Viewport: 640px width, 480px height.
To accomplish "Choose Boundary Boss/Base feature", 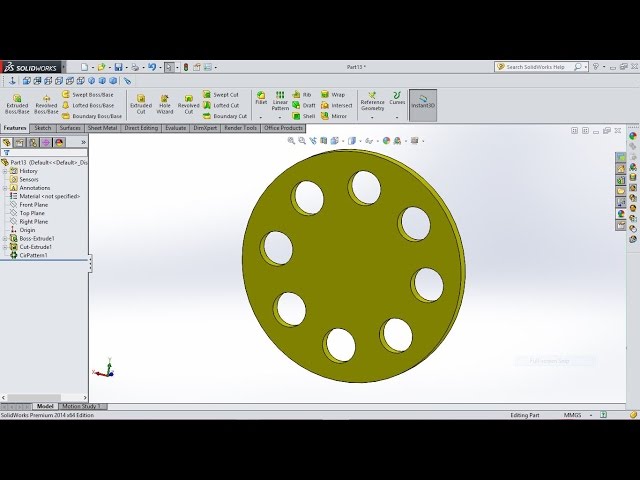I will [x=91, y=116].
